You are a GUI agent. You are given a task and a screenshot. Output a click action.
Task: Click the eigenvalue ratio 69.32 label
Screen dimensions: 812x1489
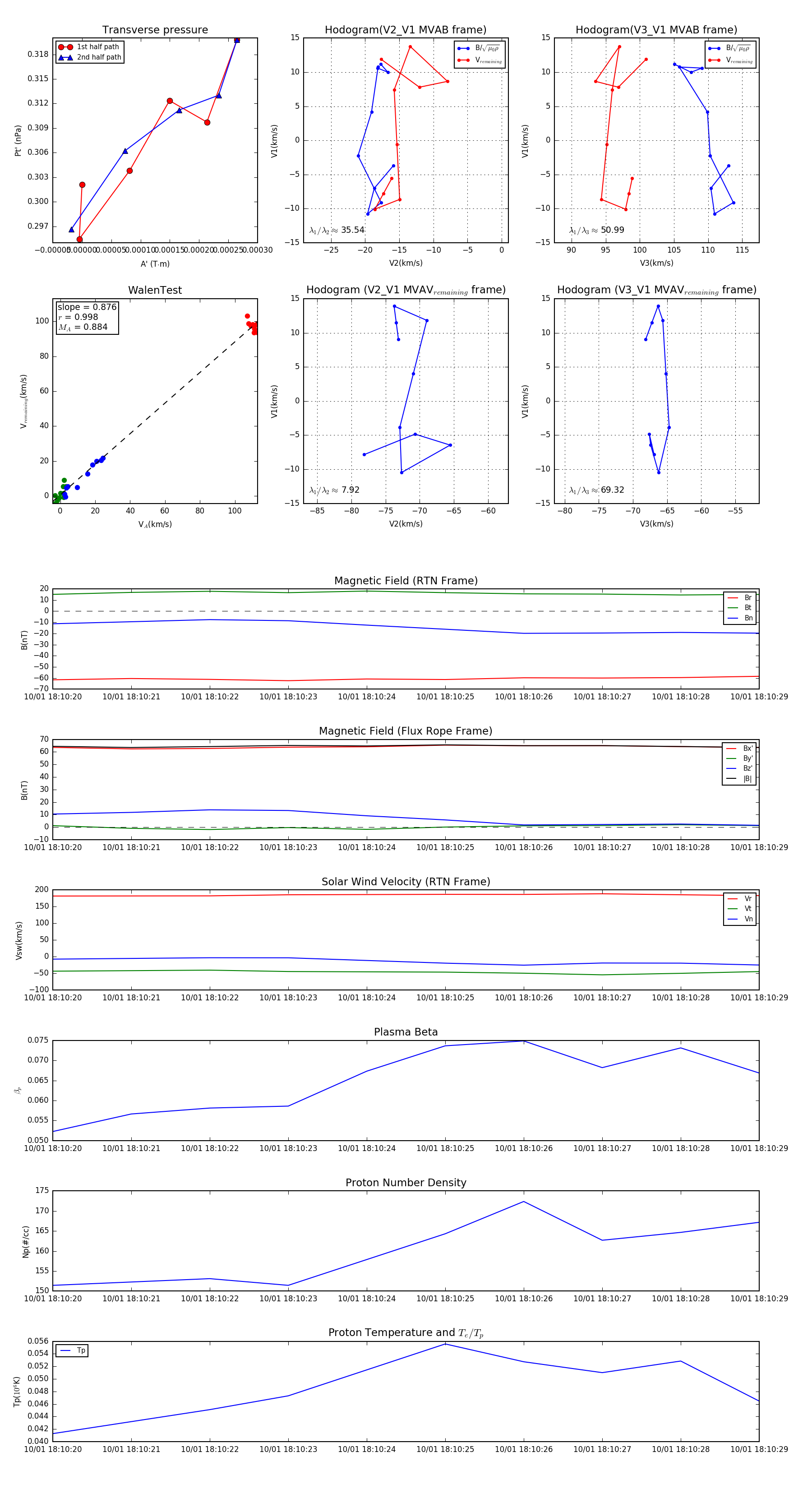pos(596,490)
